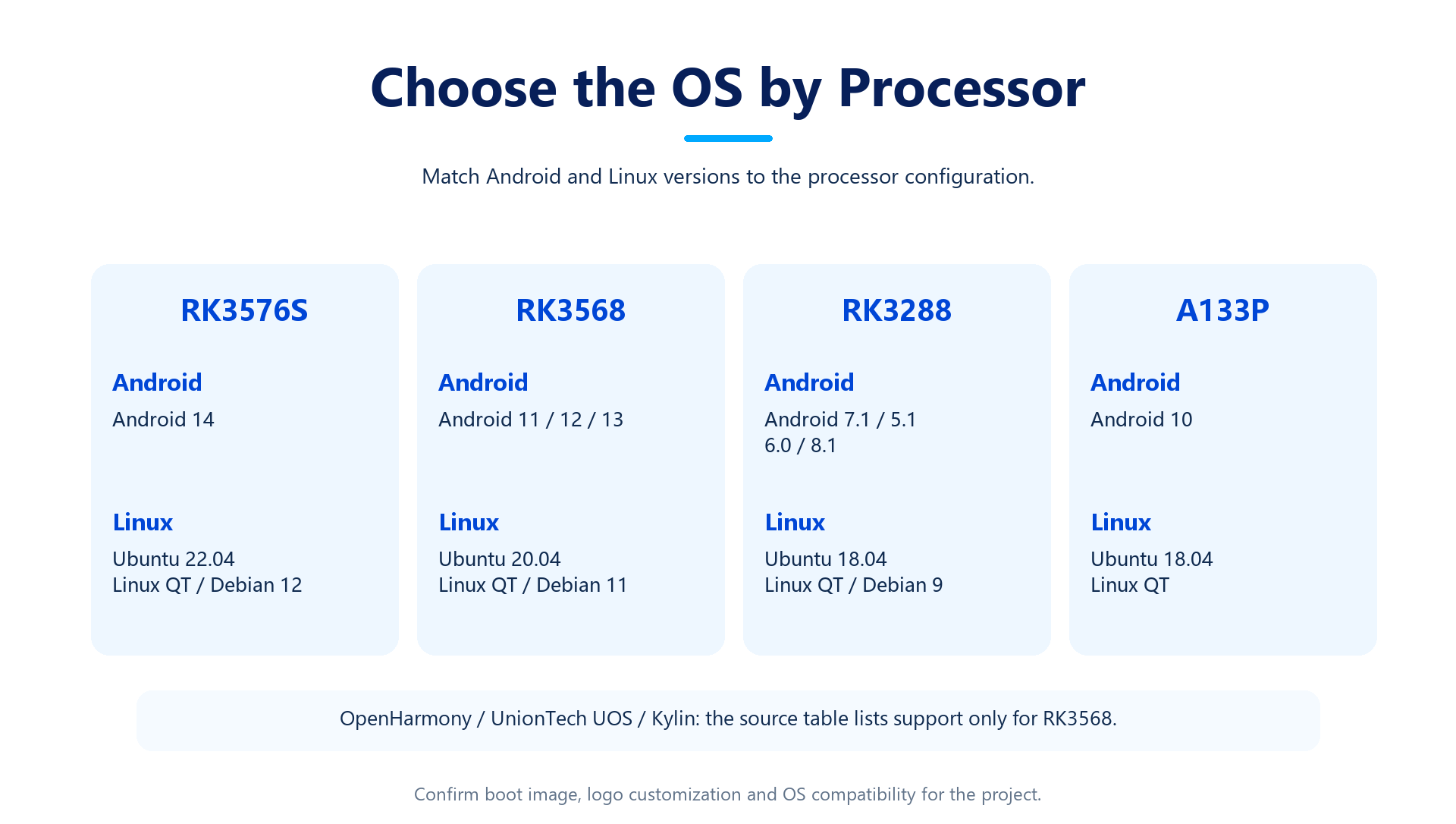Click the subtitle 'Match Android and Linux versions'
This screenshot has width=1456, height=824.
coord(728,177)
